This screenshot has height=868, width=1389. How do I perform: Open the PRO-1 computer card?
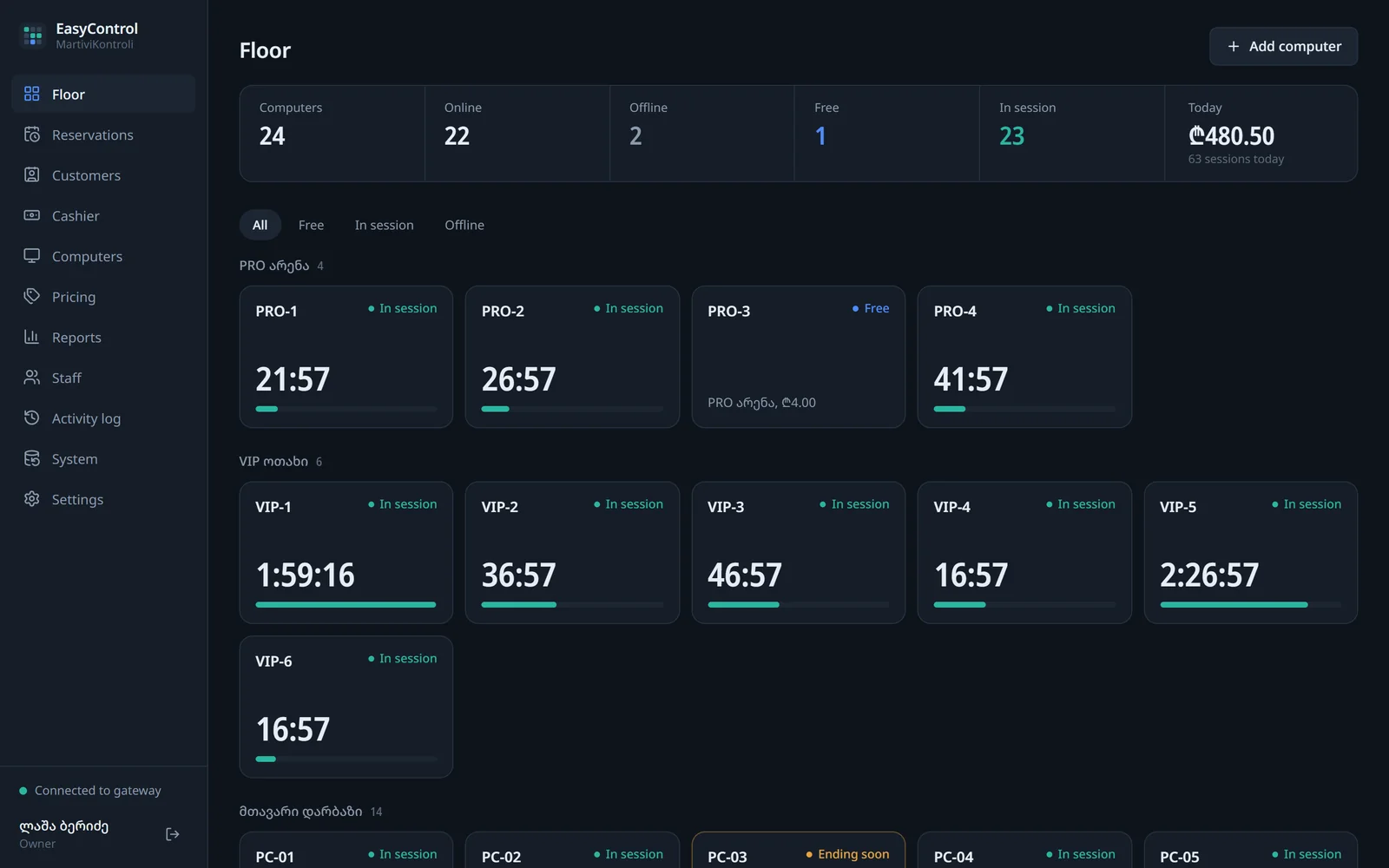tap(346, 357)
